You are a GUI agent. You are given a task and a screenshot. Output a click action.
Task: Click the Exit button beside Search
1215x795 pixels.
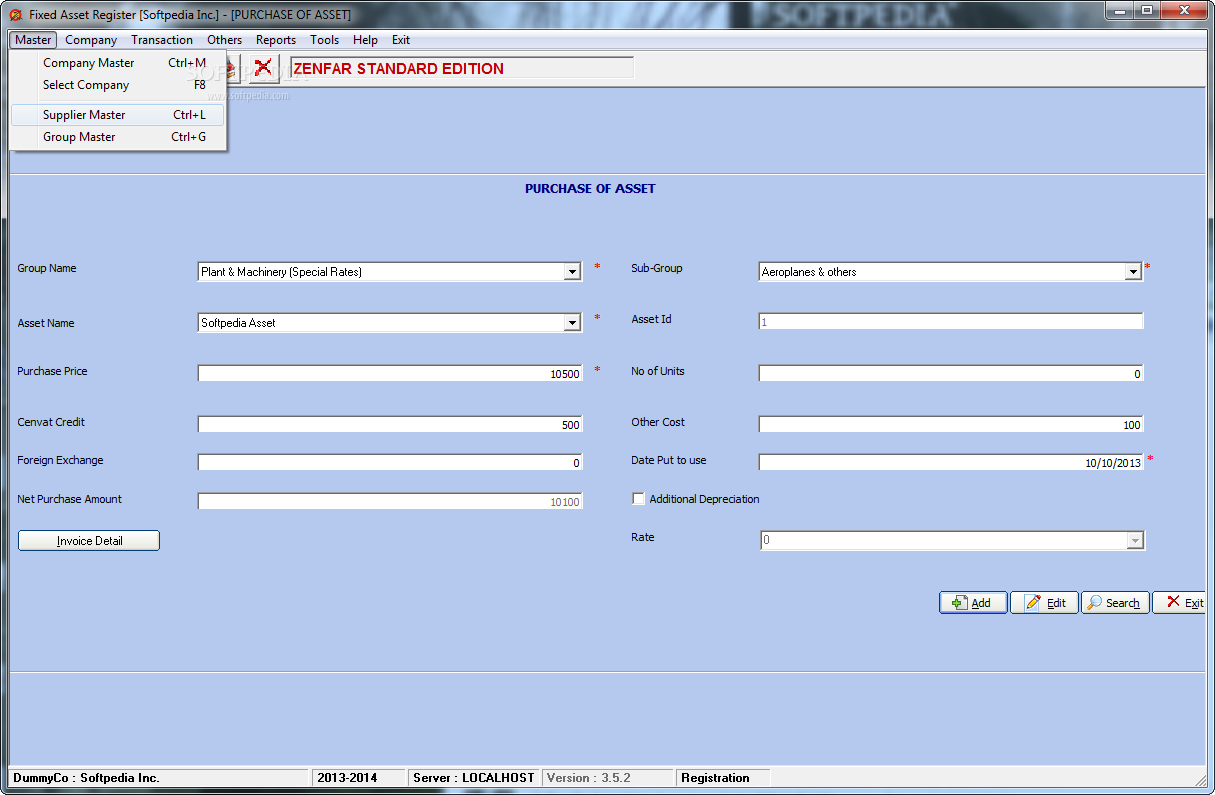pyautogui.click(x=1181, y=603)
